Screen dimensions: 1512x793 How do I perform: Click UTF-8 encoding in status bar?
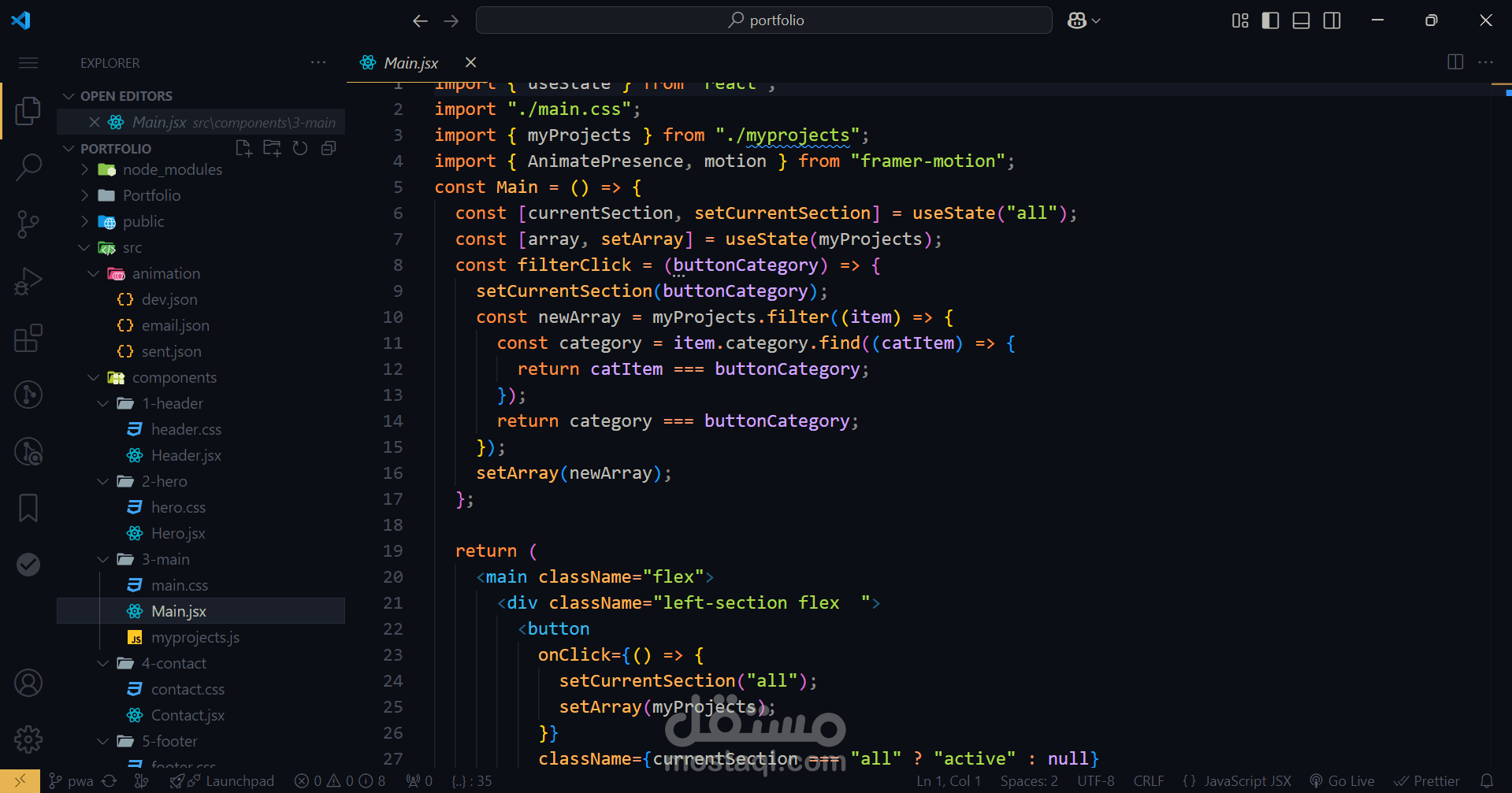point(1095,781)
